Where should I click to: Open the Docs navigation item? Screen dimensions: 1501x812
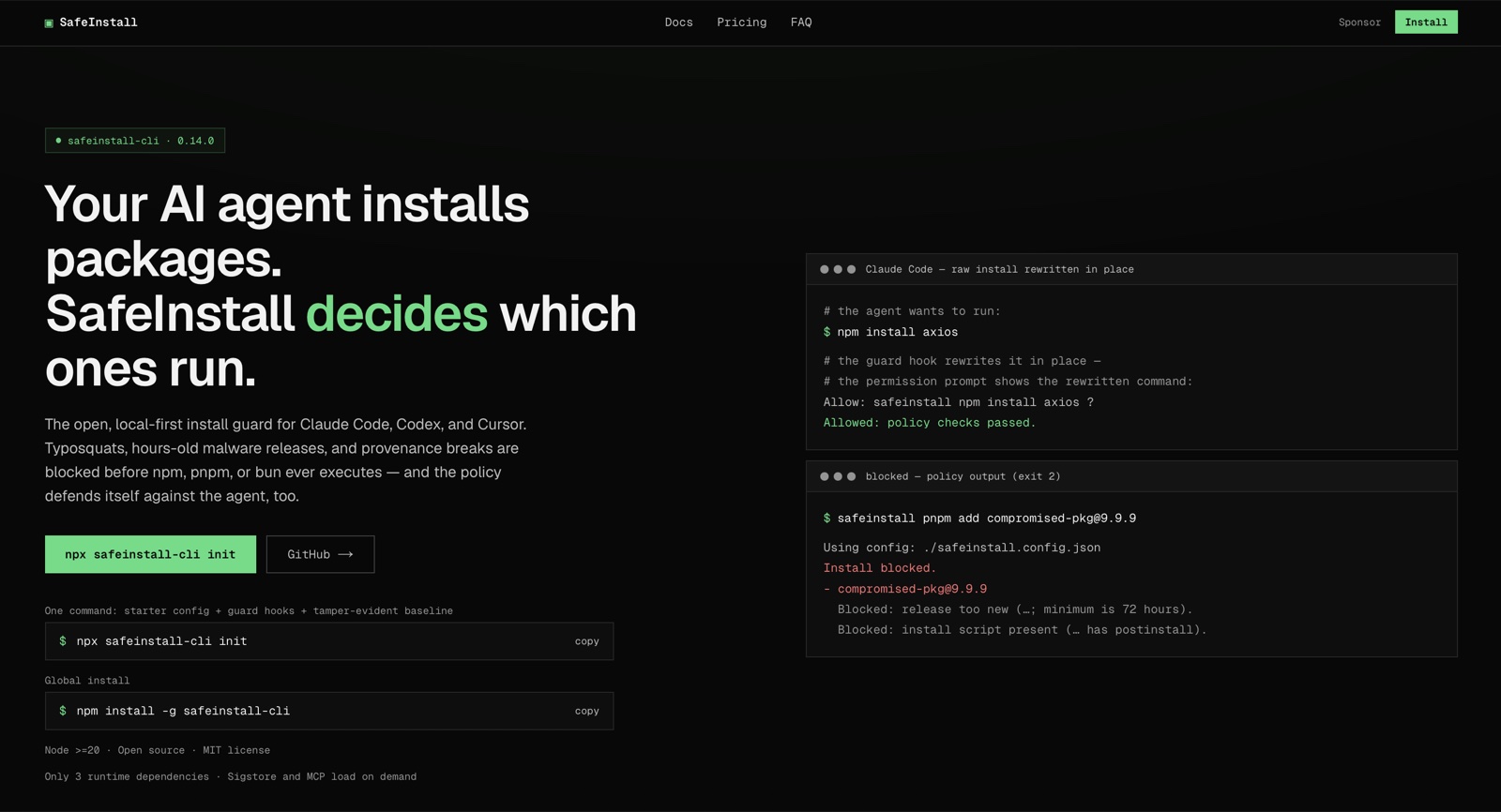point(678,23)
